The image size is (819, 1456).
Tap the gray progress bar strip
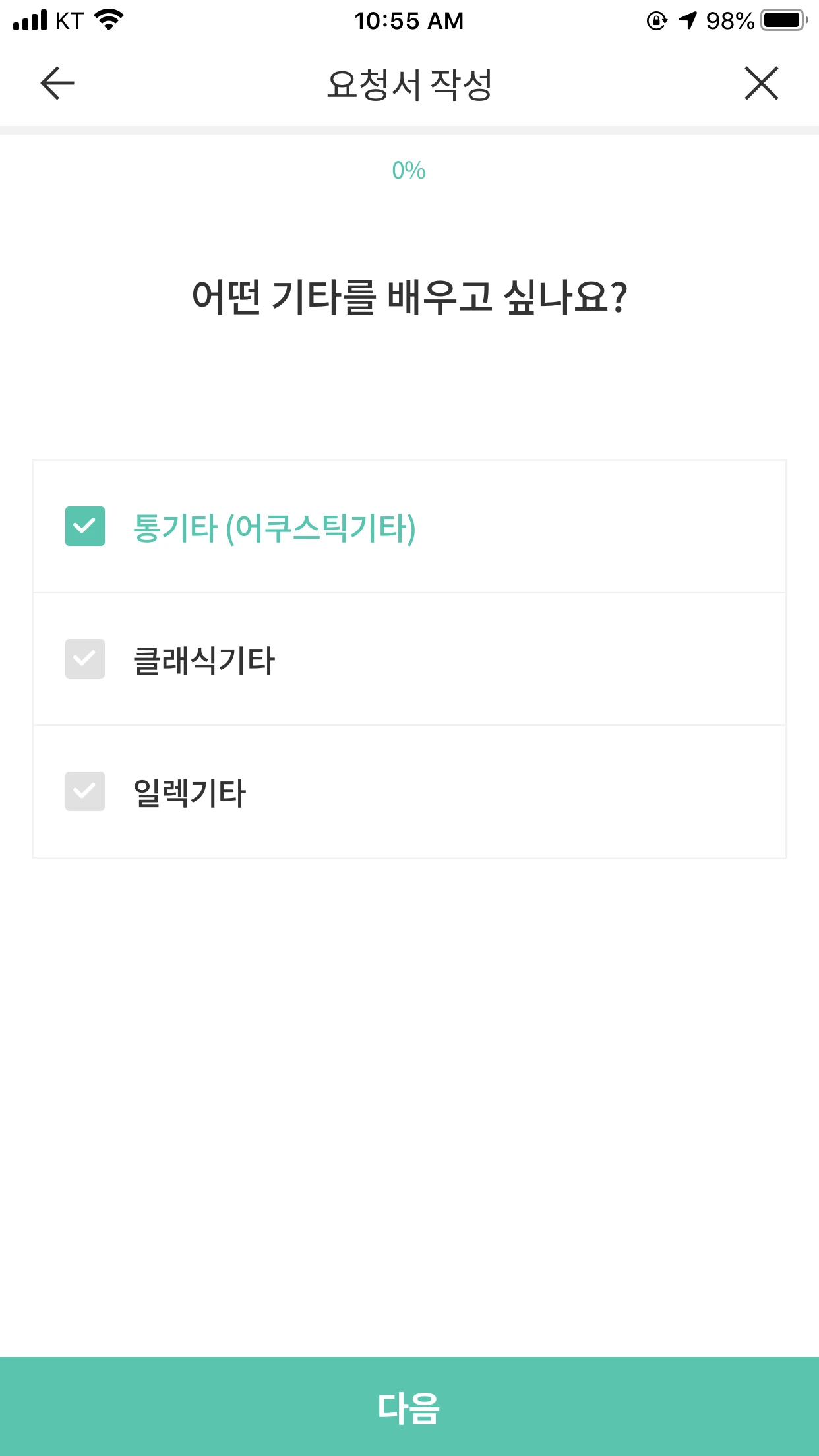(409, 130)
